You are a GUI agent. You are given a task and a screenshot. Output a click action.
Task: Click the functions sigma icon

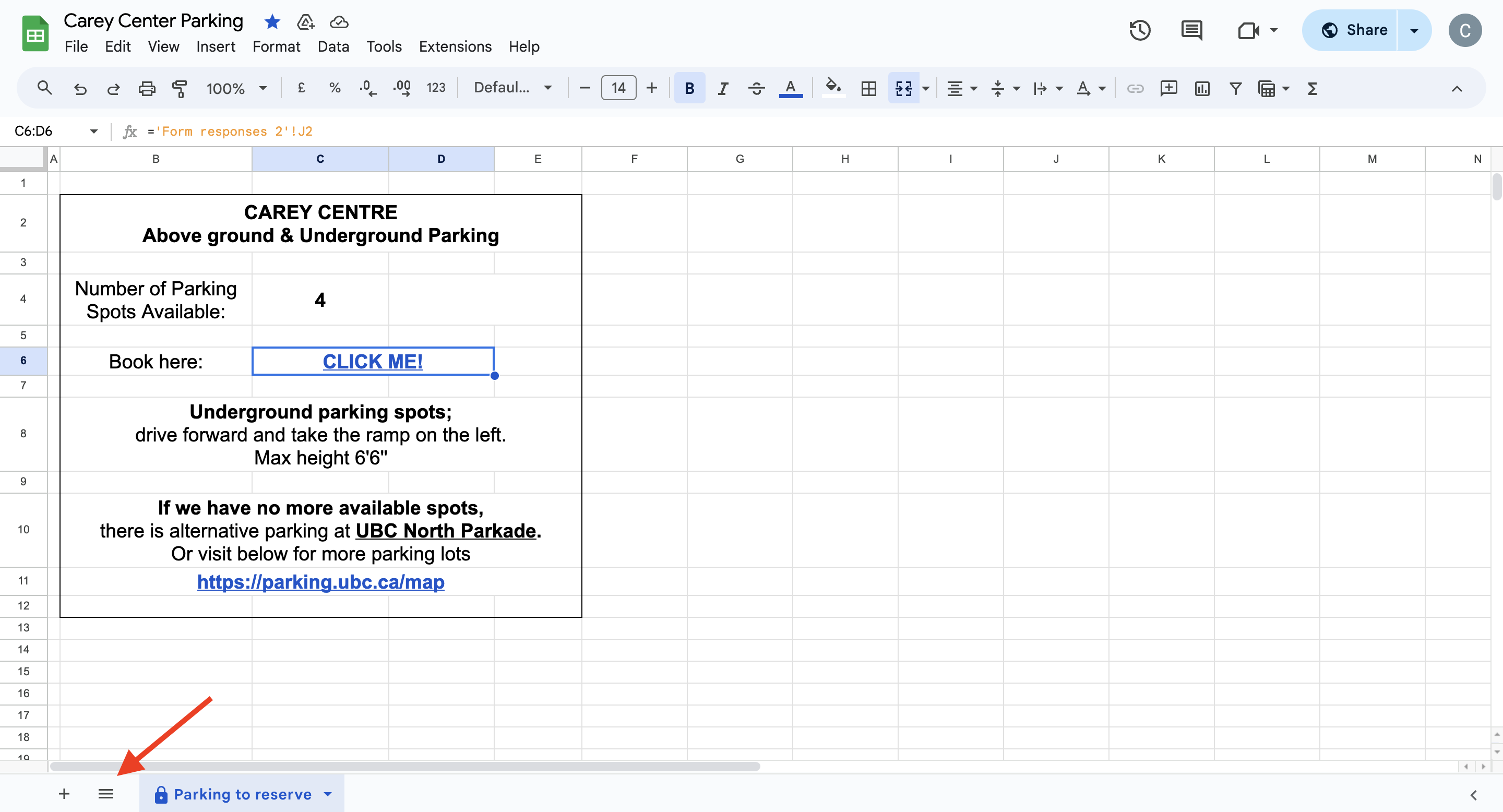tap(1312, 88)
